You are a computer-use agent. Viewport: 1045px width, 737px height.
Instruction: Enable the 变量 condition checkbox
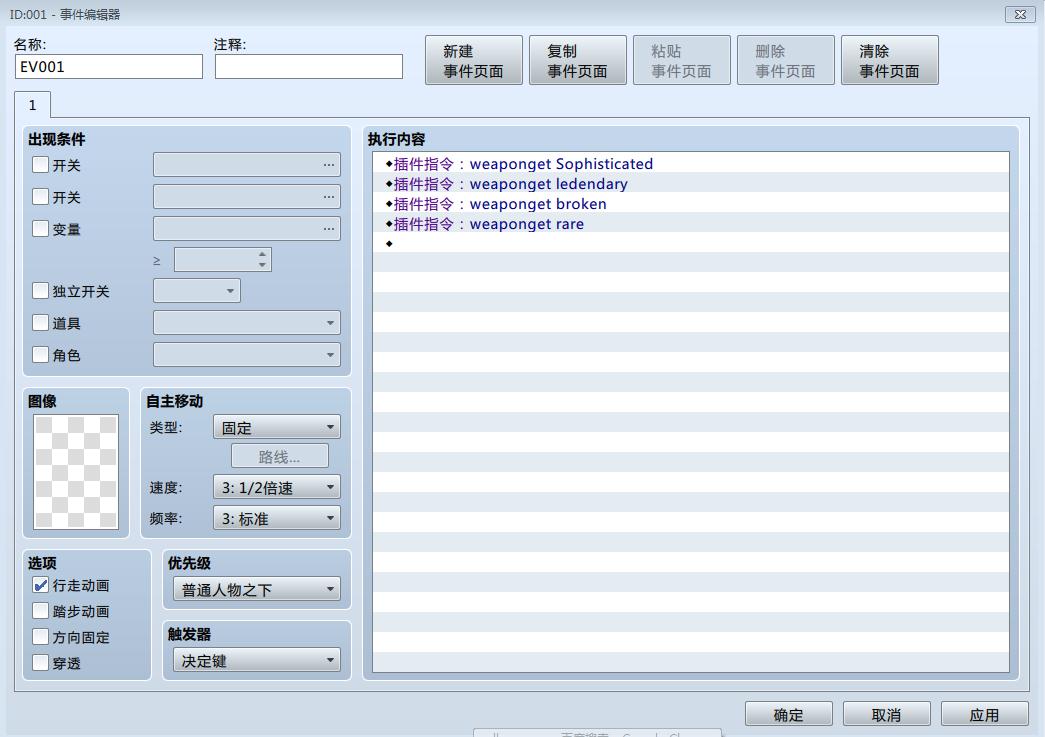click(41, 229)
